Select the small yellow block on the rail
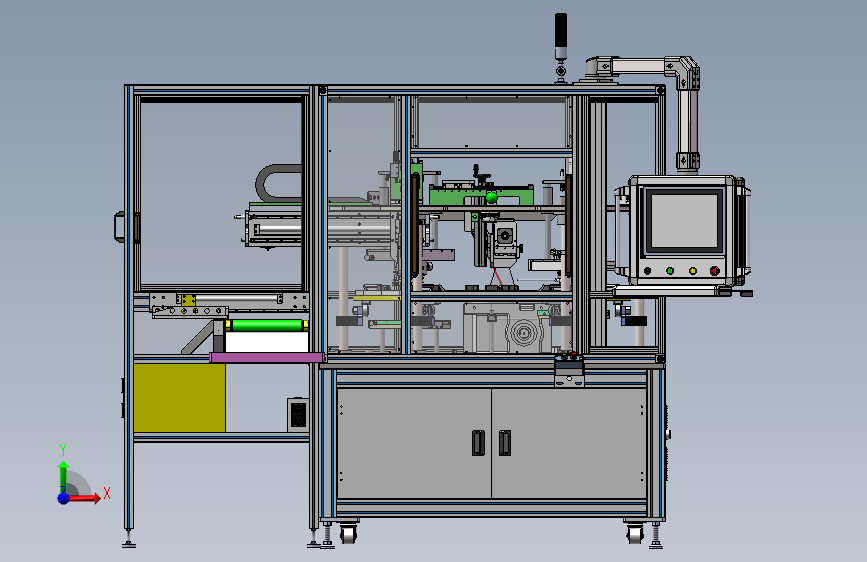The height and width of the screenshot is (562, 867). click(189, 300)
